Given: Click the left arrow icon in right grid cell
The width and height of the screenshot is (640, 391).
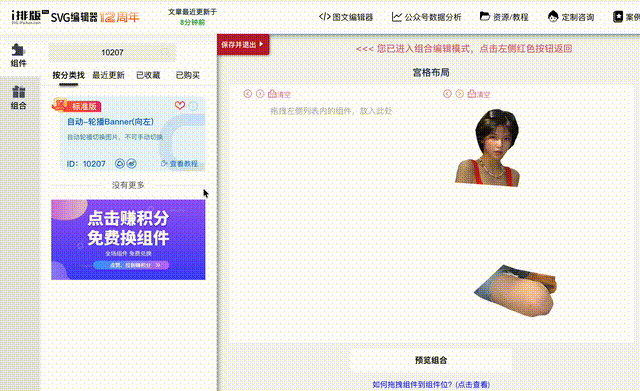Looking at the screenshot, I should 447,94.
